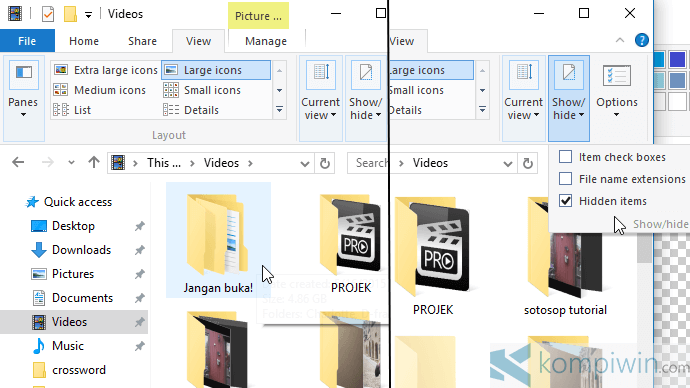Screen dimensions: 690x388
Task: Select Videos in the navigation pane
Action: [74, 322]
